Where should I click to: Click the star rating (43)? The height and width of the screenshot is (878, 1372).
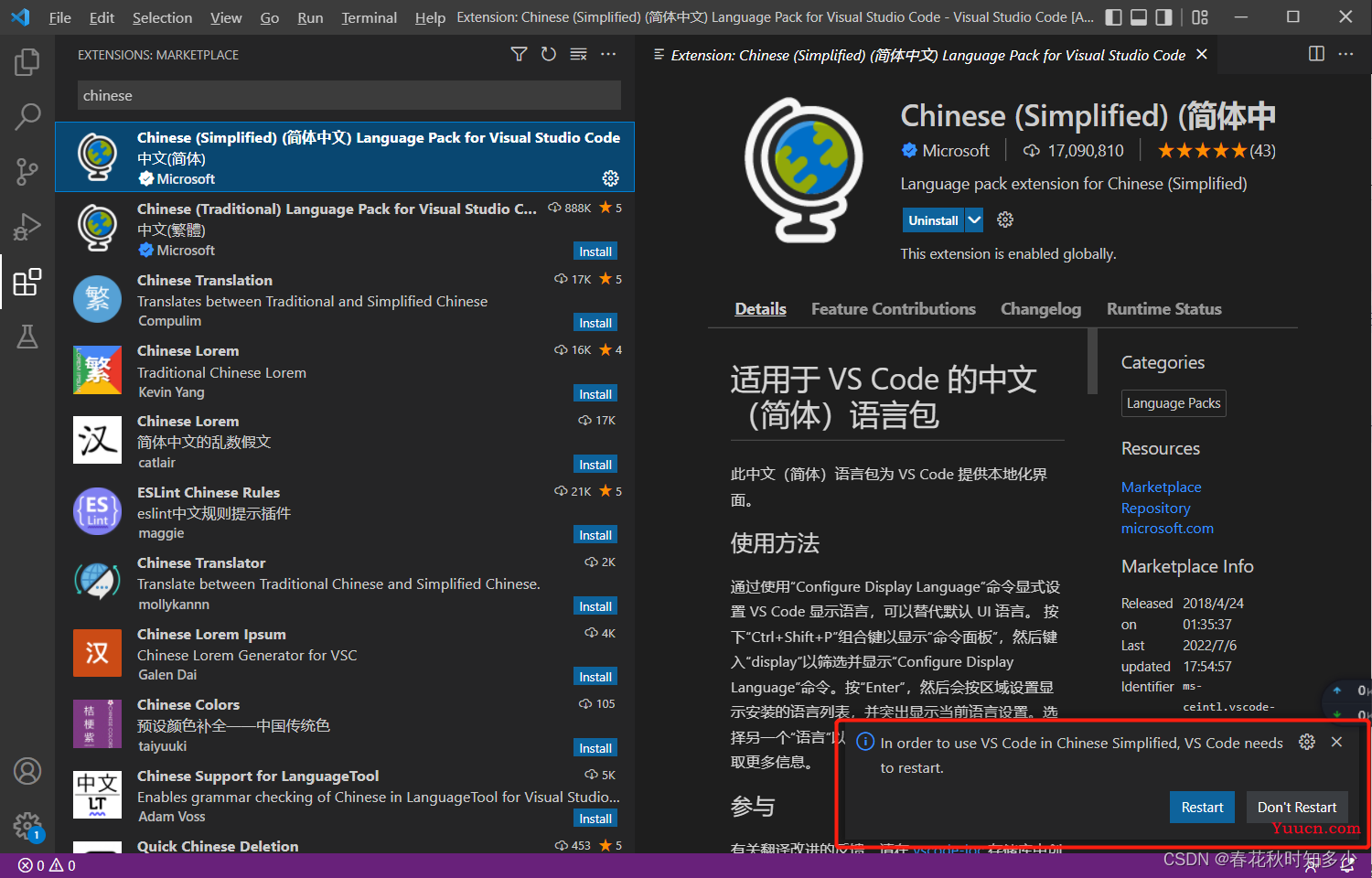tap(1217, 151)
